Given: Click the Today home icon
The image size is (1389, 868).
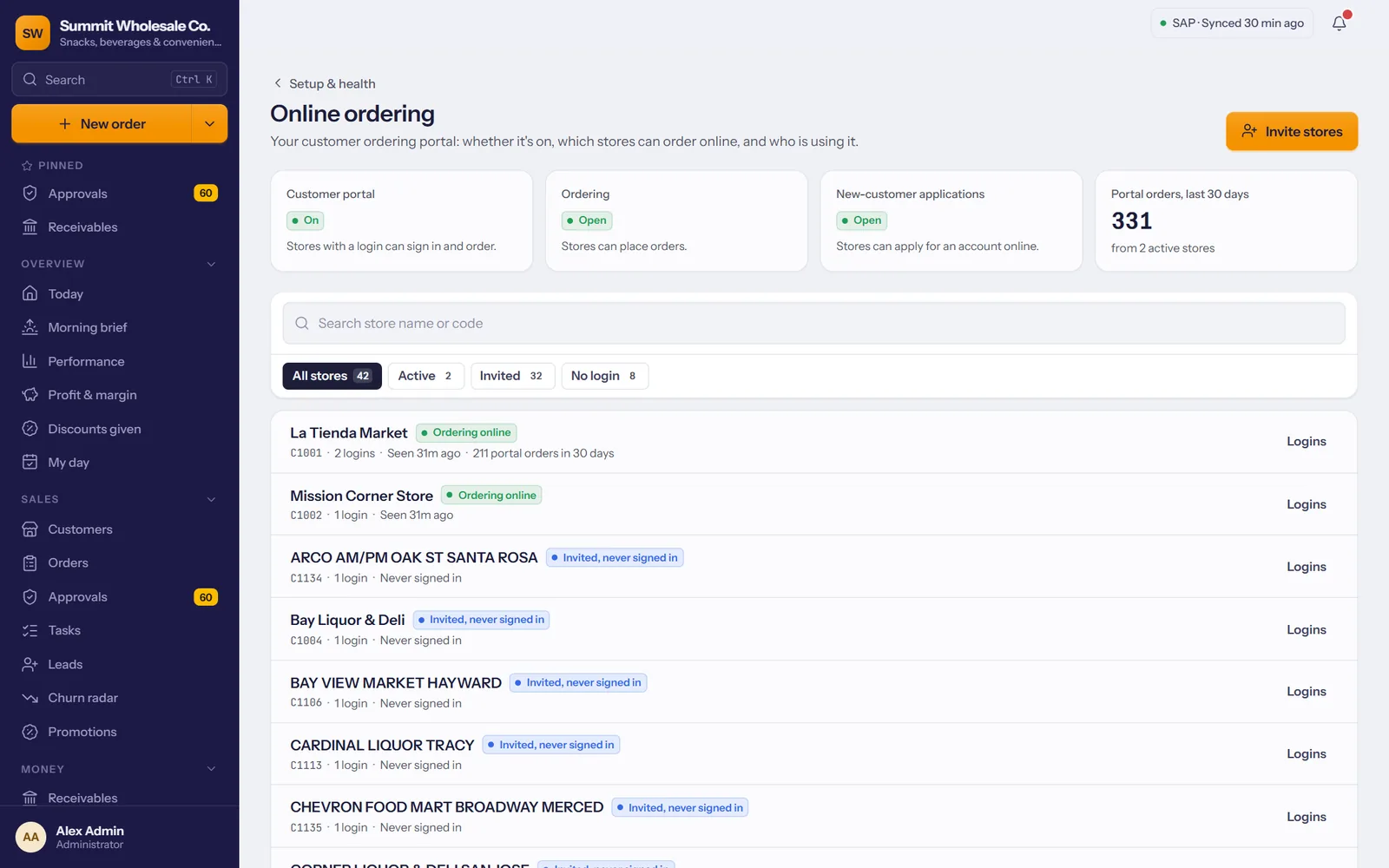Looking at the screenshot, I should (x=30, y=293).
